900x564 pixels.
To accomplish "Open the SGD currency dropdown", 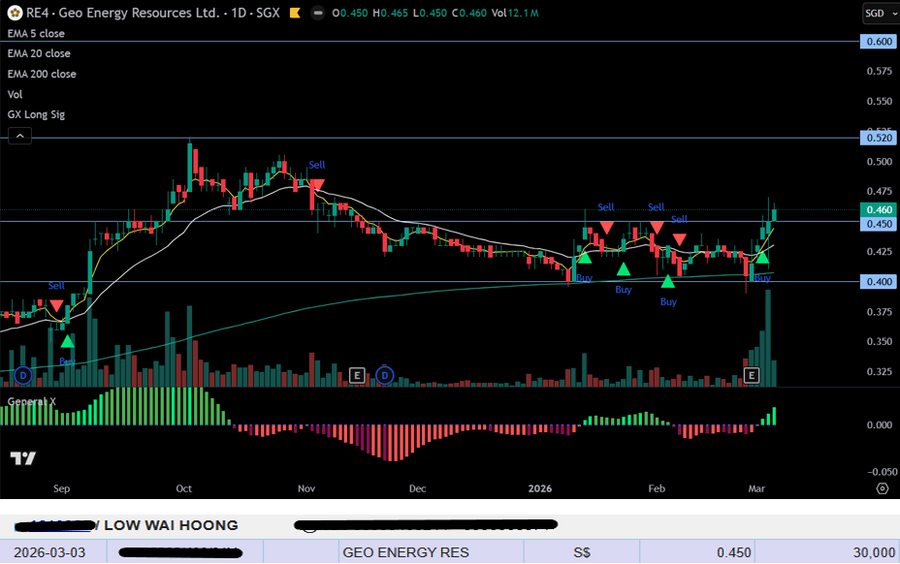I will (878, 13).
